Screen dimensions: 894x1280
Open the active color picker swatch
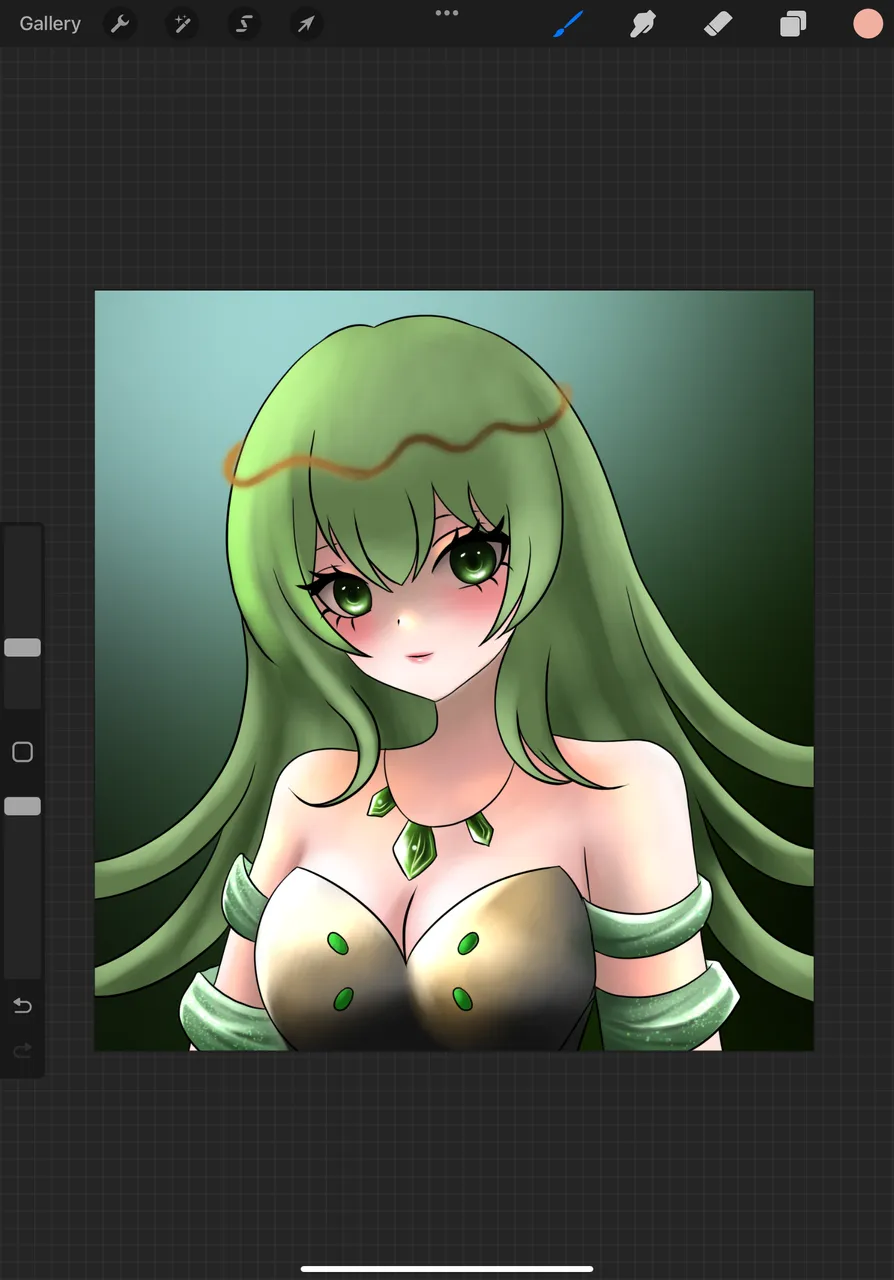(x=868, y=24)
